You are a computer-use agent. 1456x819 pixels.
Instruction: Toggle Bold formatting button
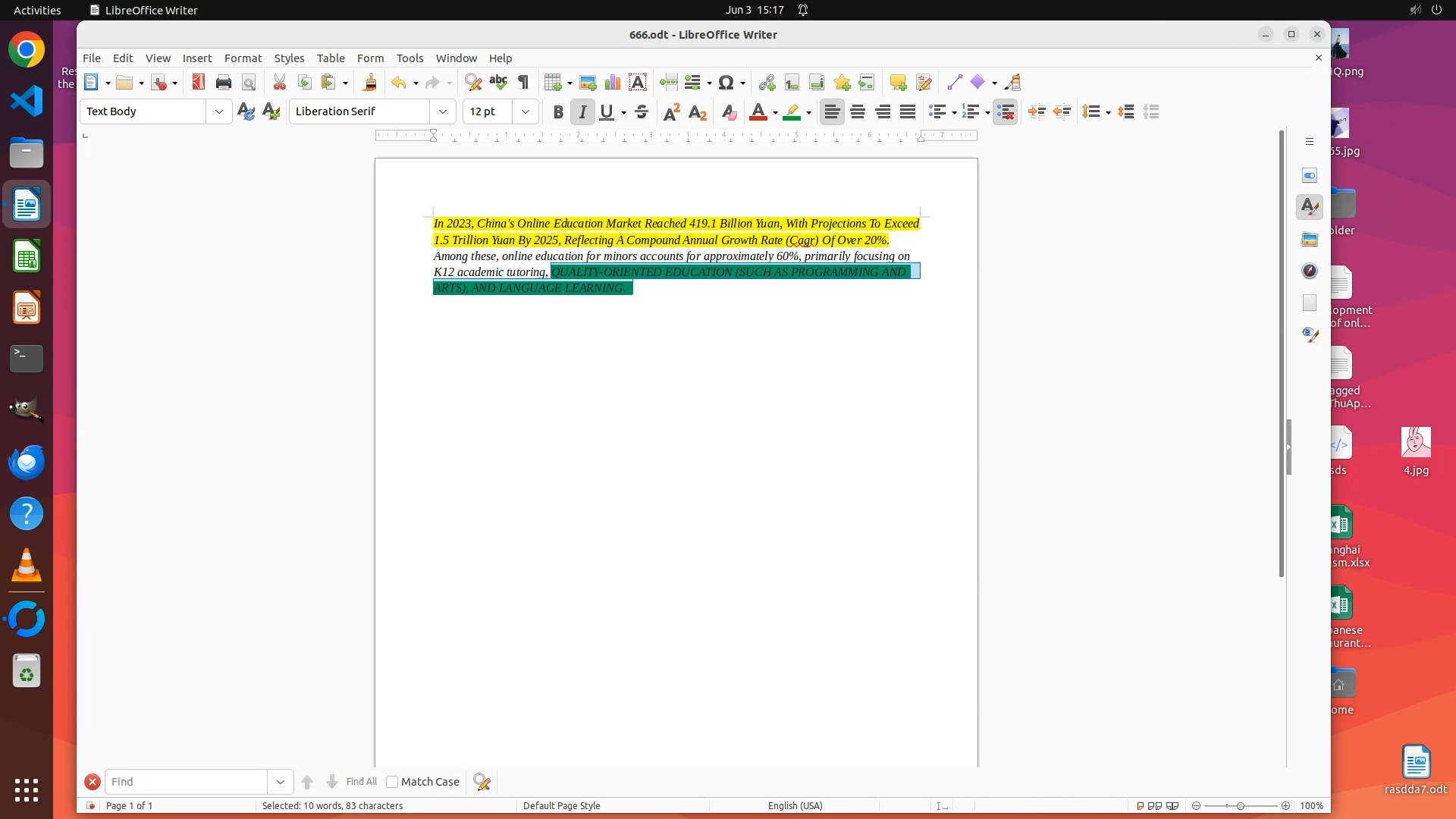pos(558,112)
